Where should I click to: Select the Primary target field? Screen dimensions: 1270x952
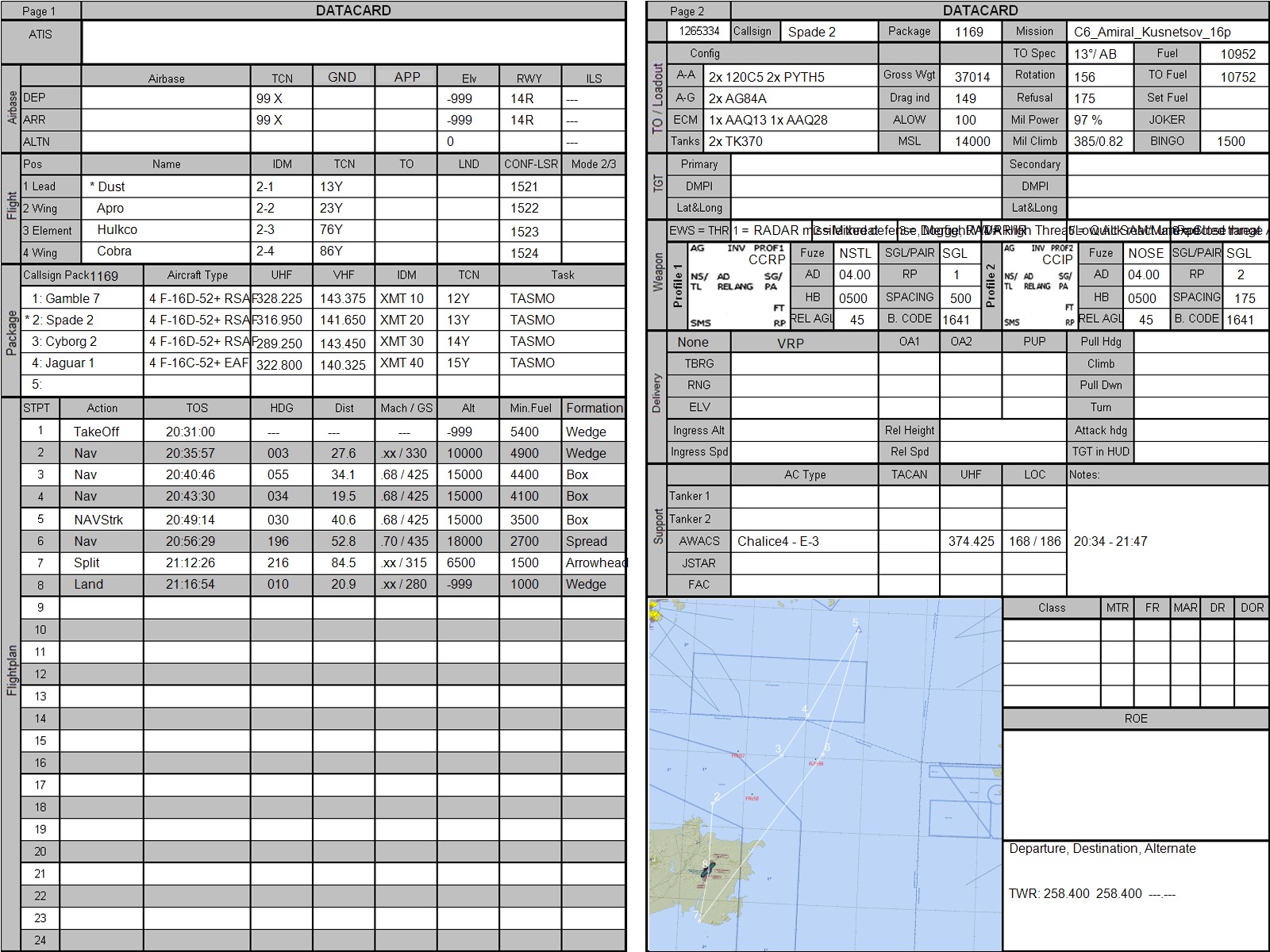(x=865, y=164)
